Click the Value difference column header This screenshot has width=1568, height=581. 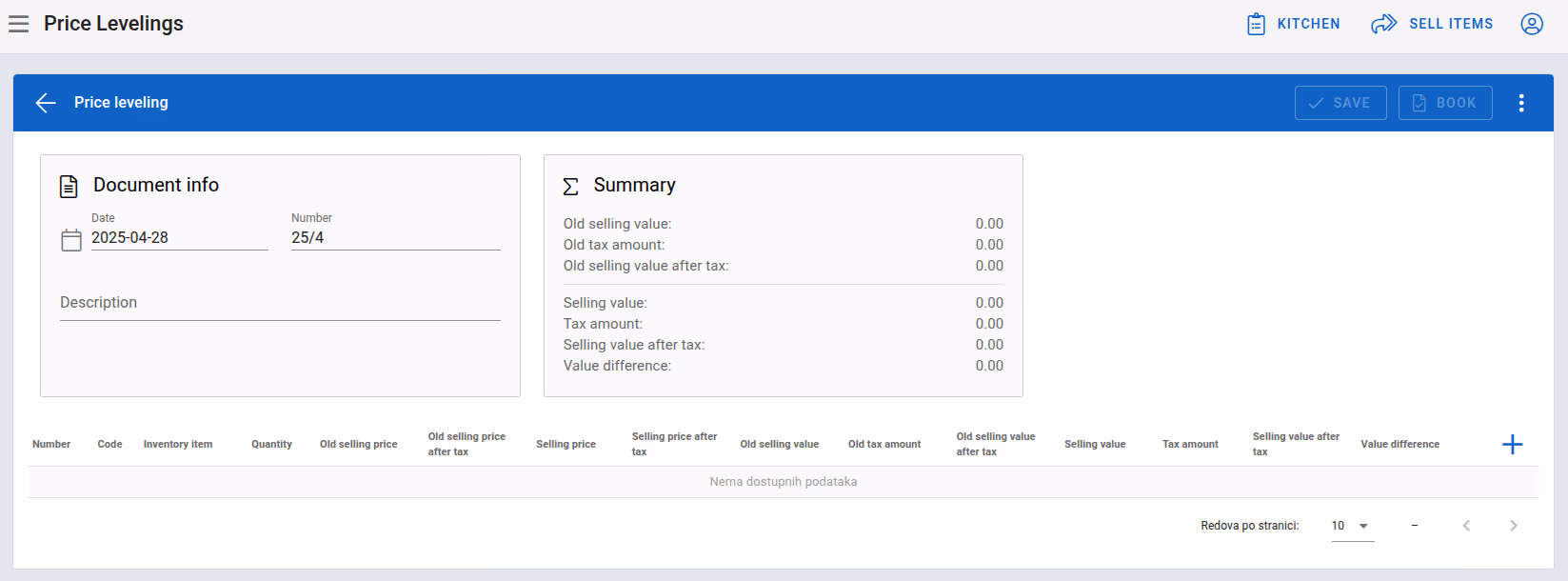1399,444
